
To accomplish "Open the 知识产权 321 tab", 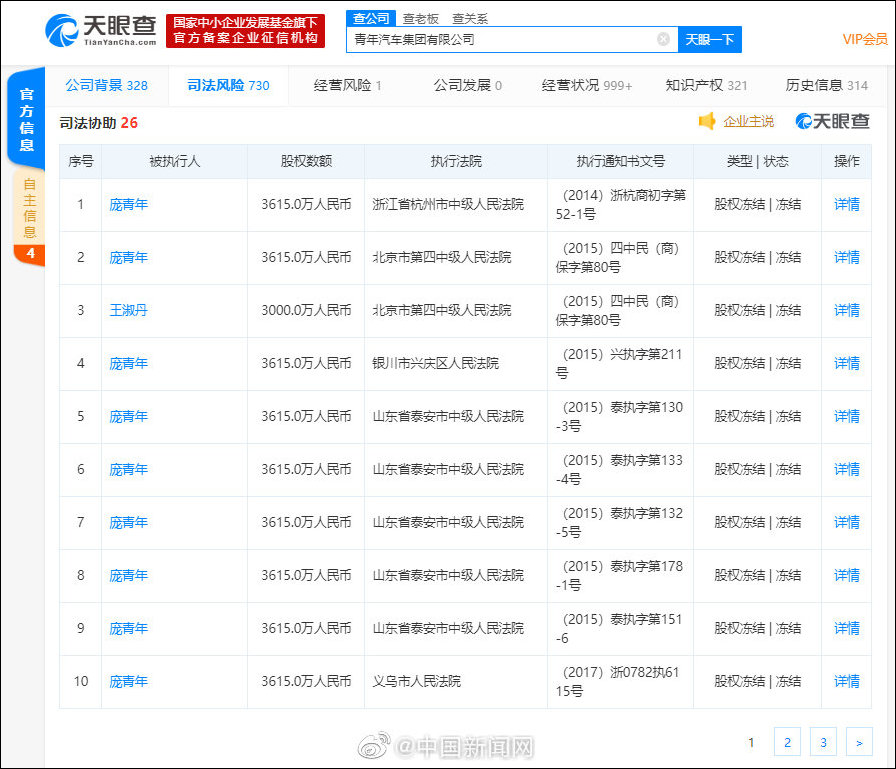I will click(706, 86).
